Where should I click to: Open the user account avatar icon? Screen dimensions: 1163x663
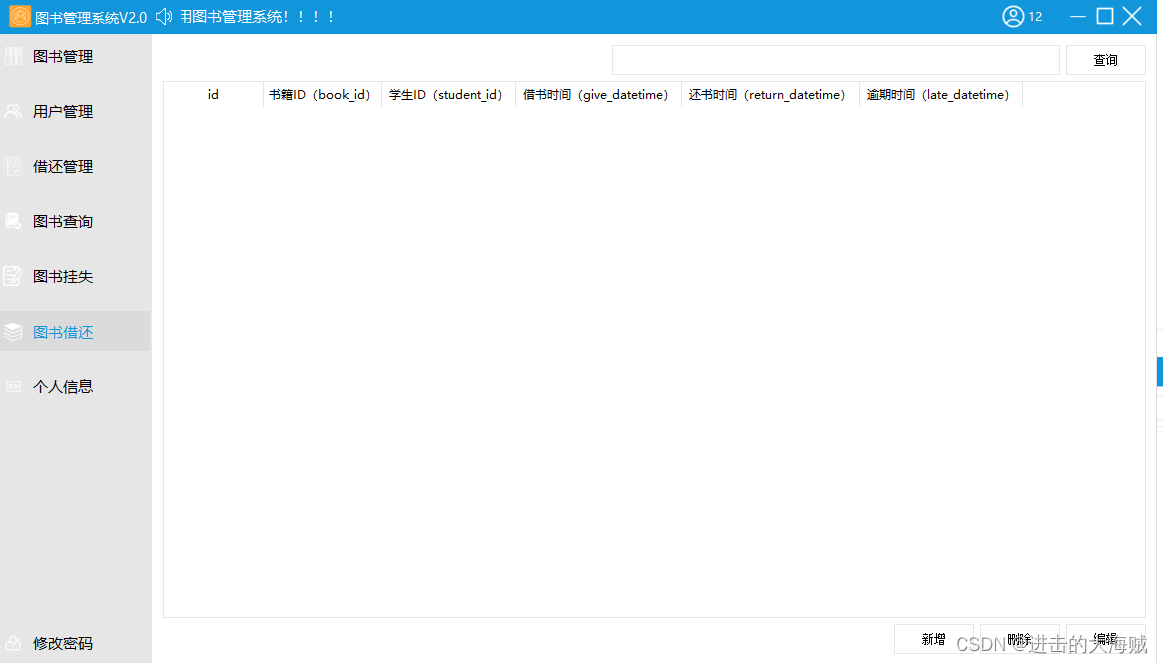(1012, 16)
